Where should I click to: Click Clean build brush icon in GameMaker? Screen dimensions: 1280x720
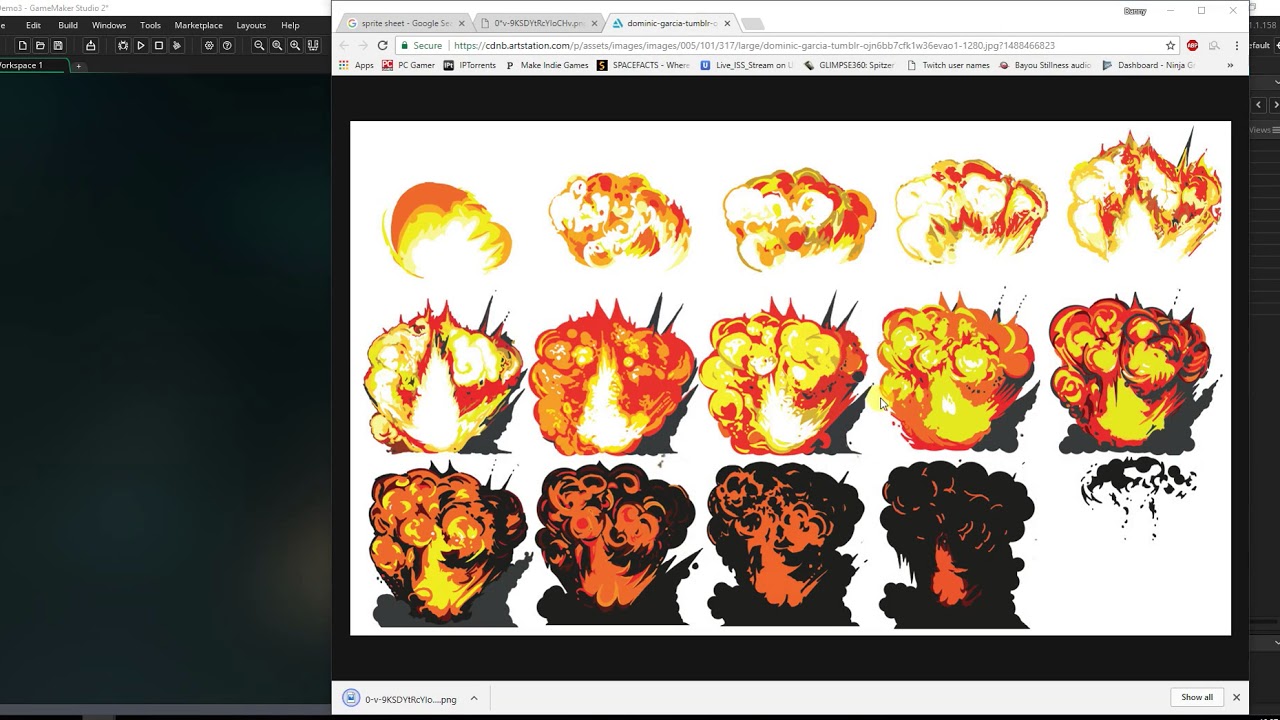pyautogui.click(x=177, y=45)
